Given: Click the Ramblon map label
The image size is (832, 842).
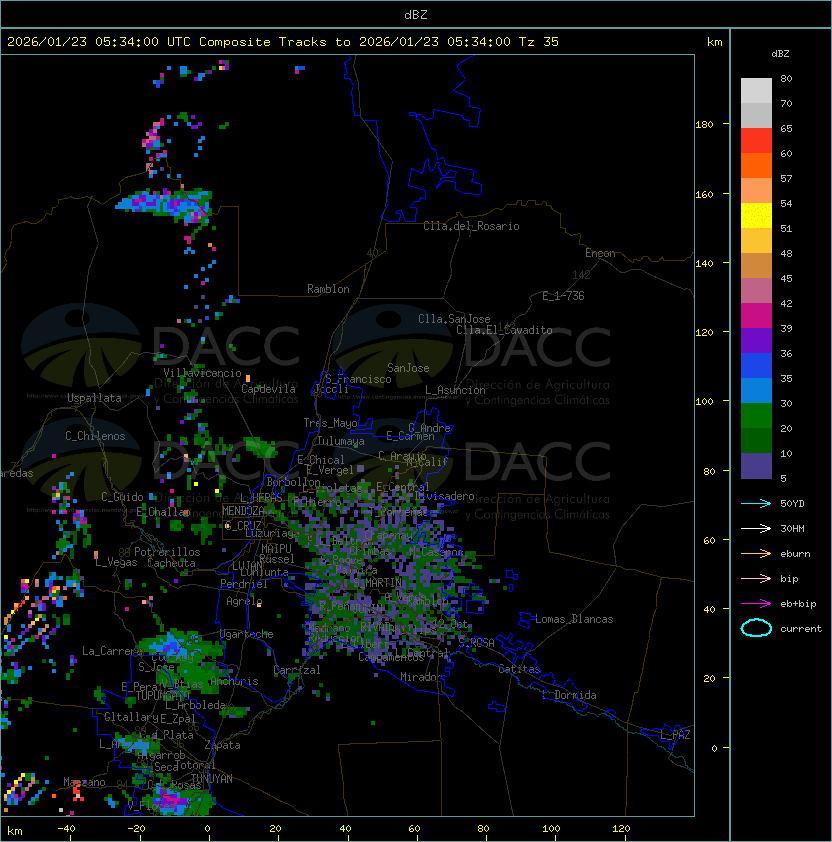Looking at the screenshot, I should (328, 289).
